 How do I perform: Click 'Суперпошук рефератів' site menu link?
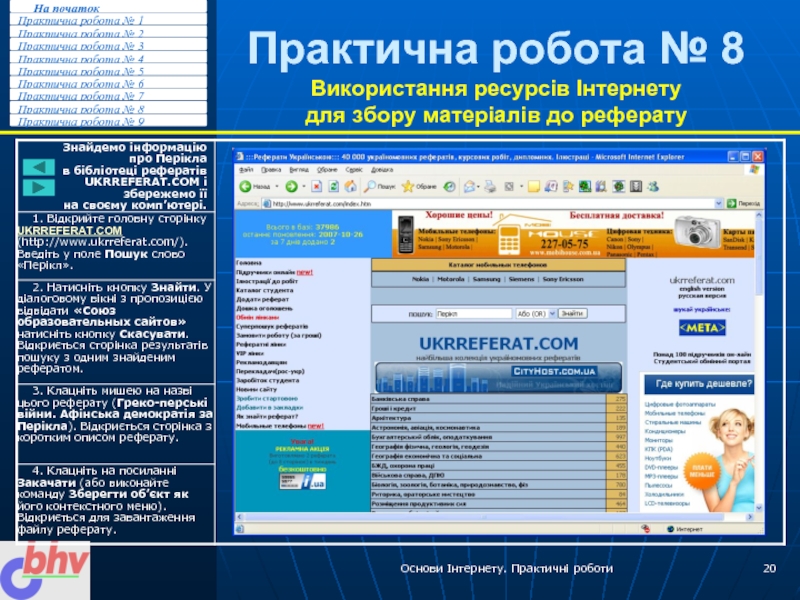pyautogui.click(x=272, y=326)
